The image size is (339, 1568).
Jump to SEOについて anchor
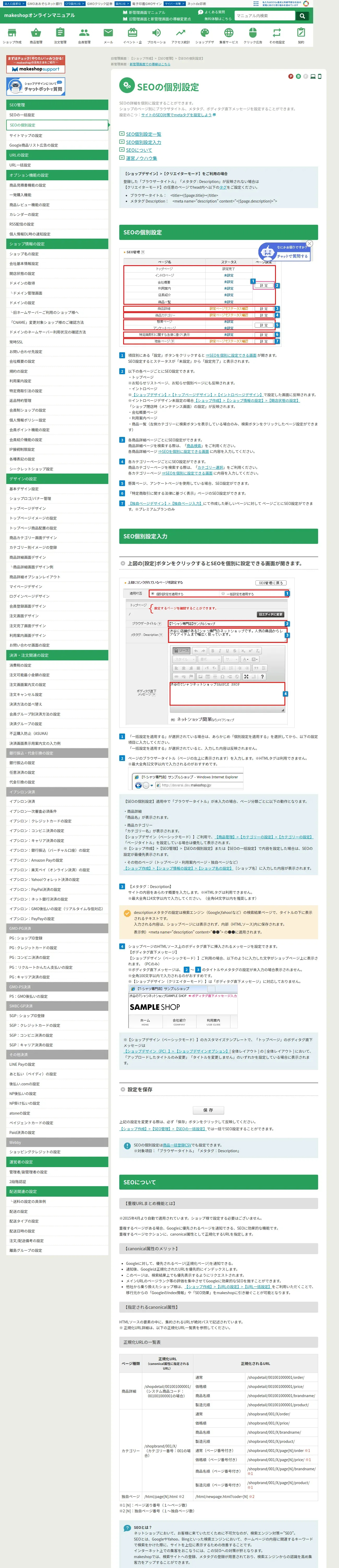(x=139, y=150)
